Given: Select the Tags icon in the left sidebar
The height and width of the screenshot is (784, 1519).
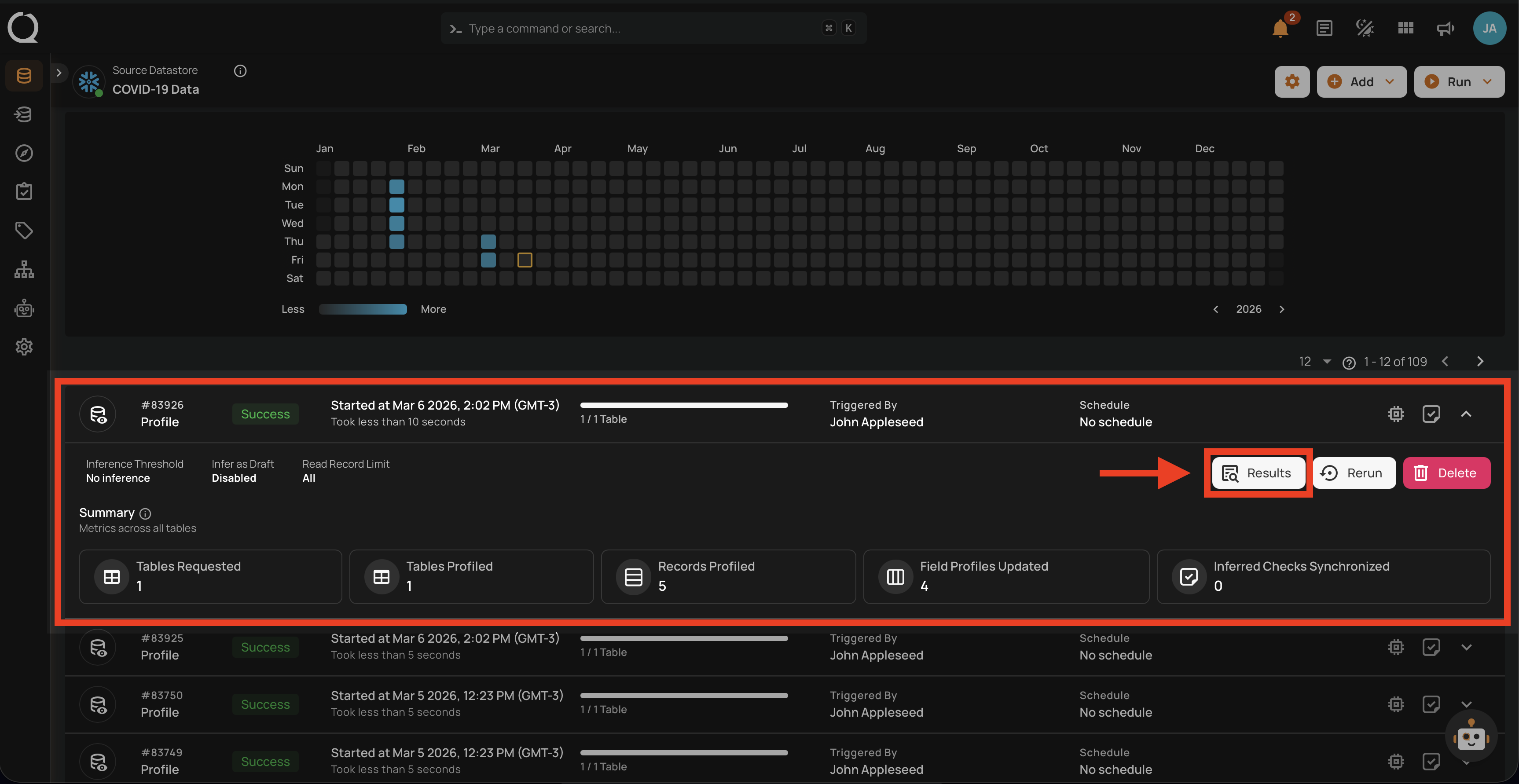Looking at the screenshot, I should [x=24, y=230].
